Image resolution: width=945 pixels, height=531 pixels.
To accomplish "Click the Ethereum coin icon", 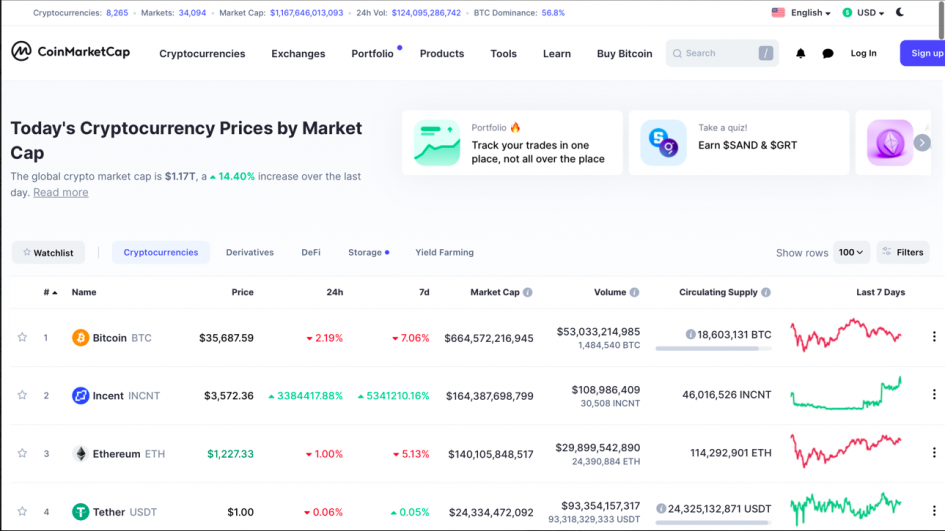I will tap(80, 453).
